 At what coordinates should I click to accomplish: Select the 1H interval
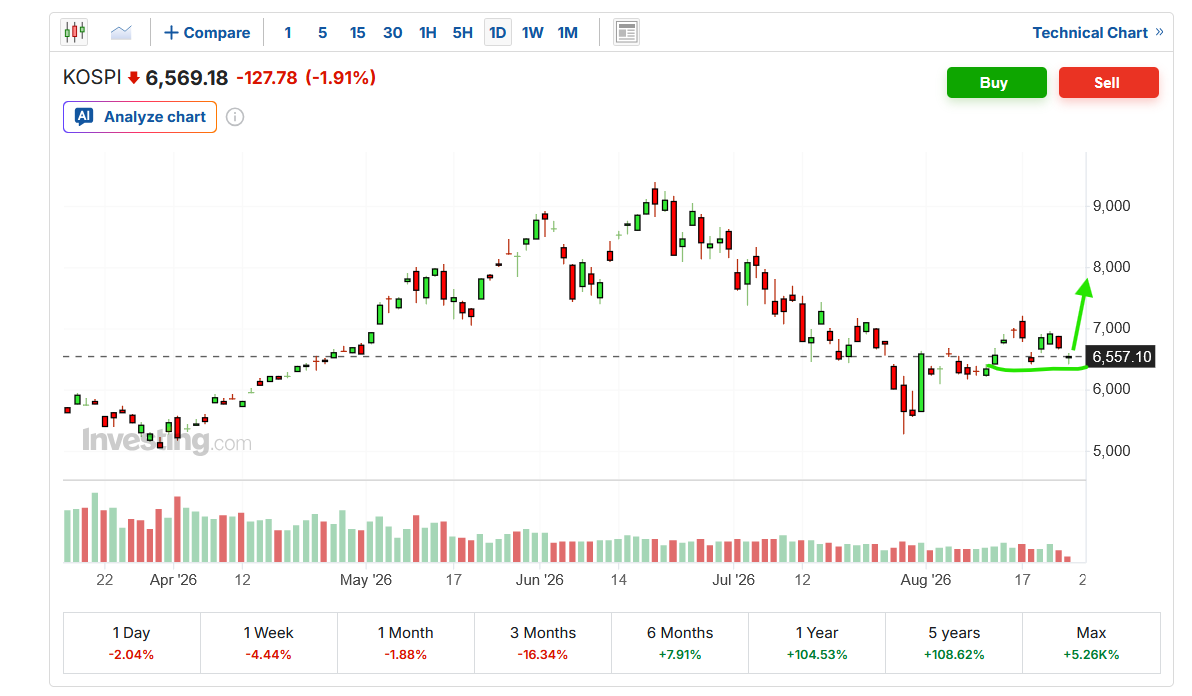click(x=428, y=33)
